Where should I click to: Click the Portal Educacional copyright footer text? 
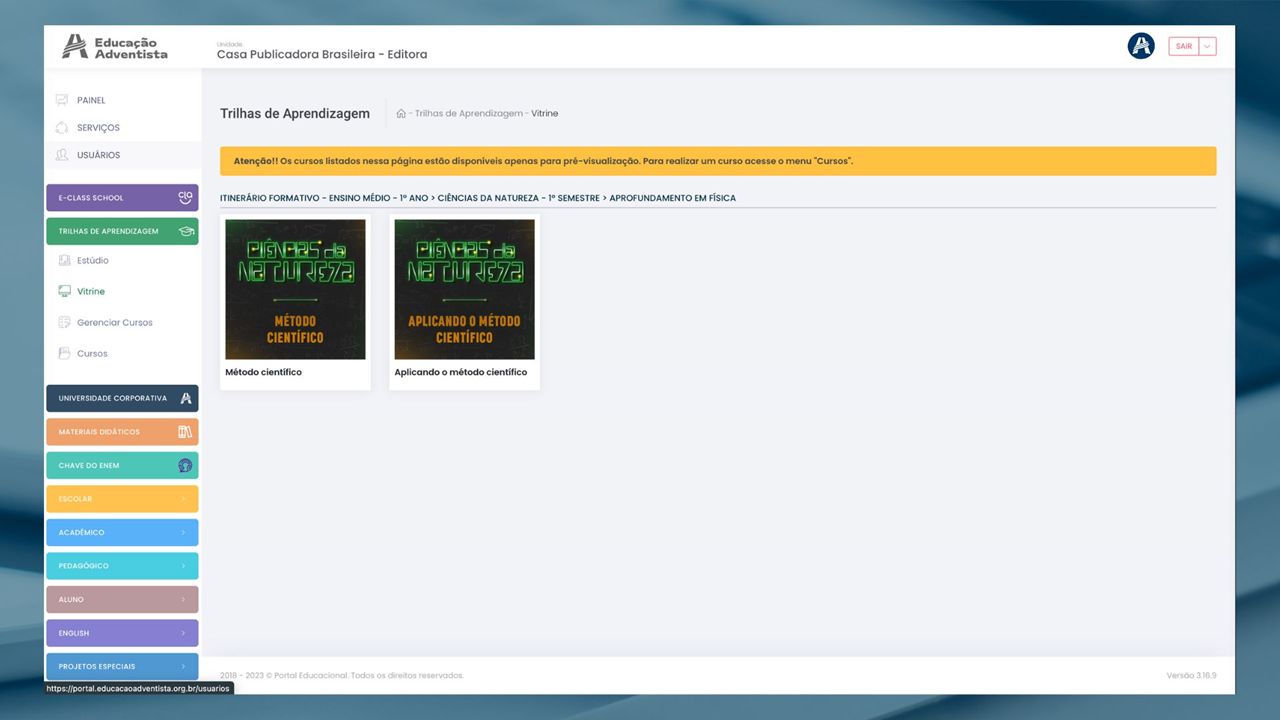click(342, 676)
